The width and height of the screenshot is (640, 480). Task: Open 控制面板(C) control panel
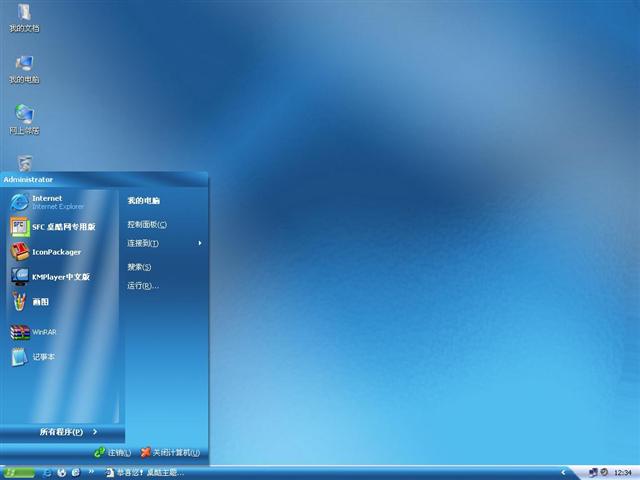[147, 224]
